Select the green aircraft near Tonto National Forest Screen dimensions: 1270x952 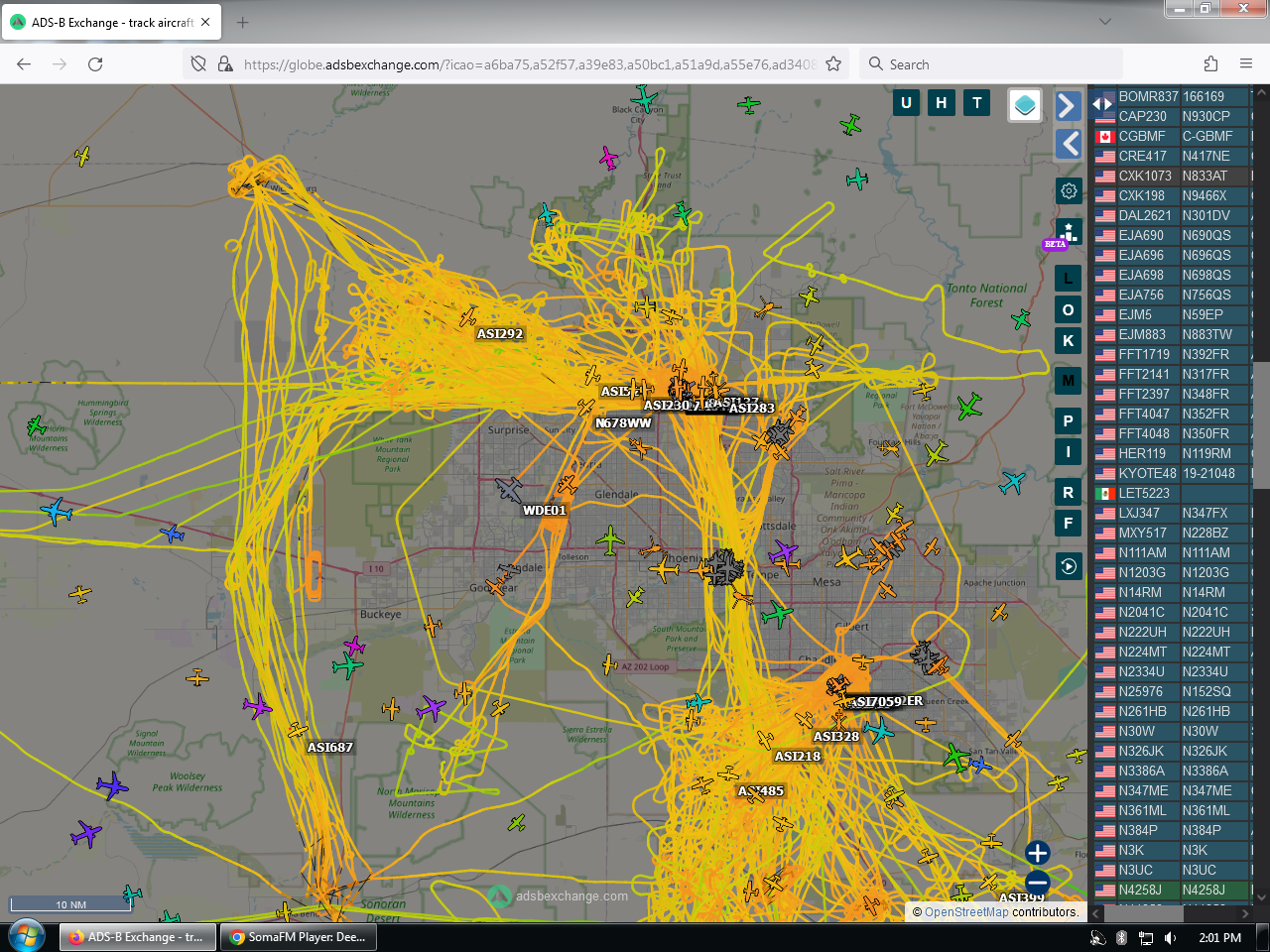click(x=1021, y=319)
